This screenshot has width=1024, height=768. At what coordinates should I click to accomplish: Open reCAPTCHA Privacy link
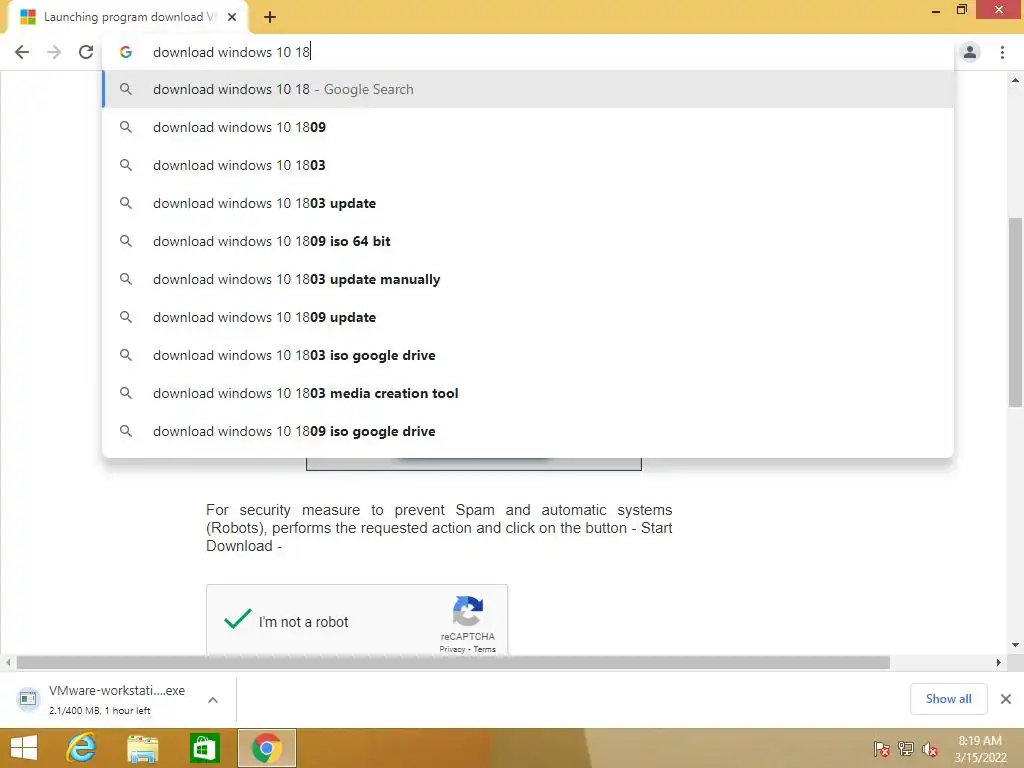click(452, 649)
